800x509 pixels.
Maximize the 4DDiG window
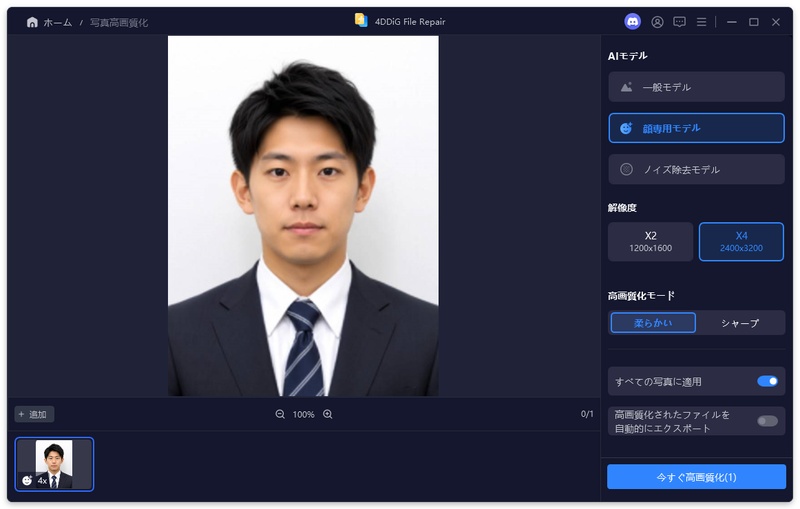(754, 22)
